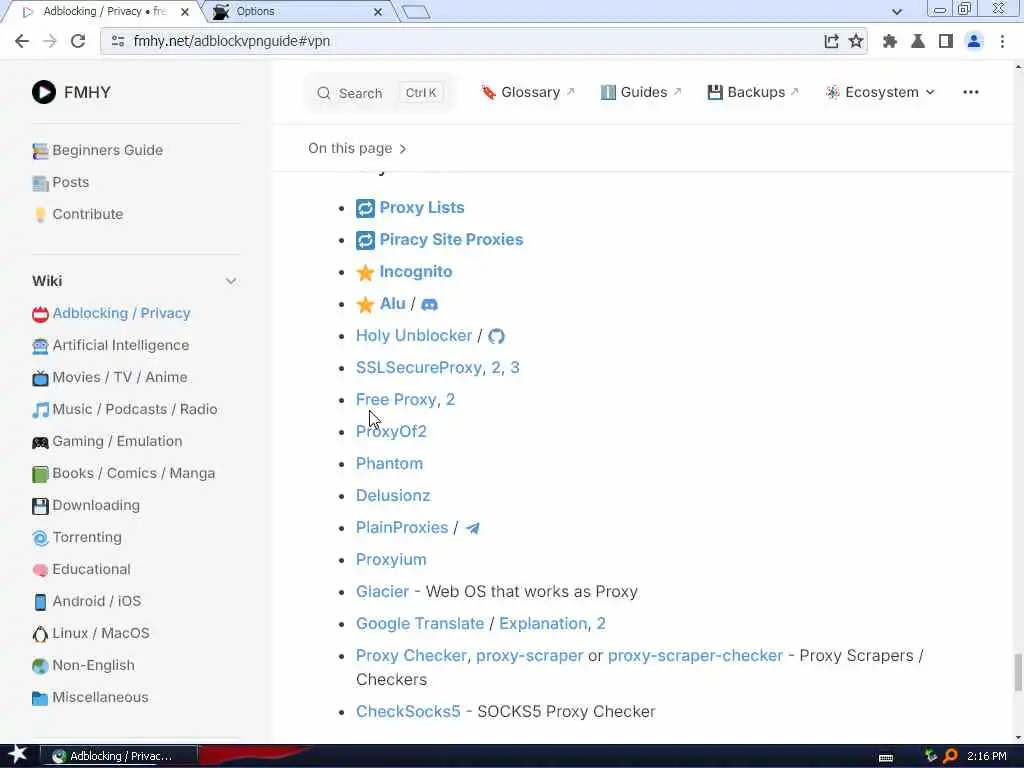1024x768 pixels.
Task: Open the ProxyOf2 link
Action: pos(391,432)
